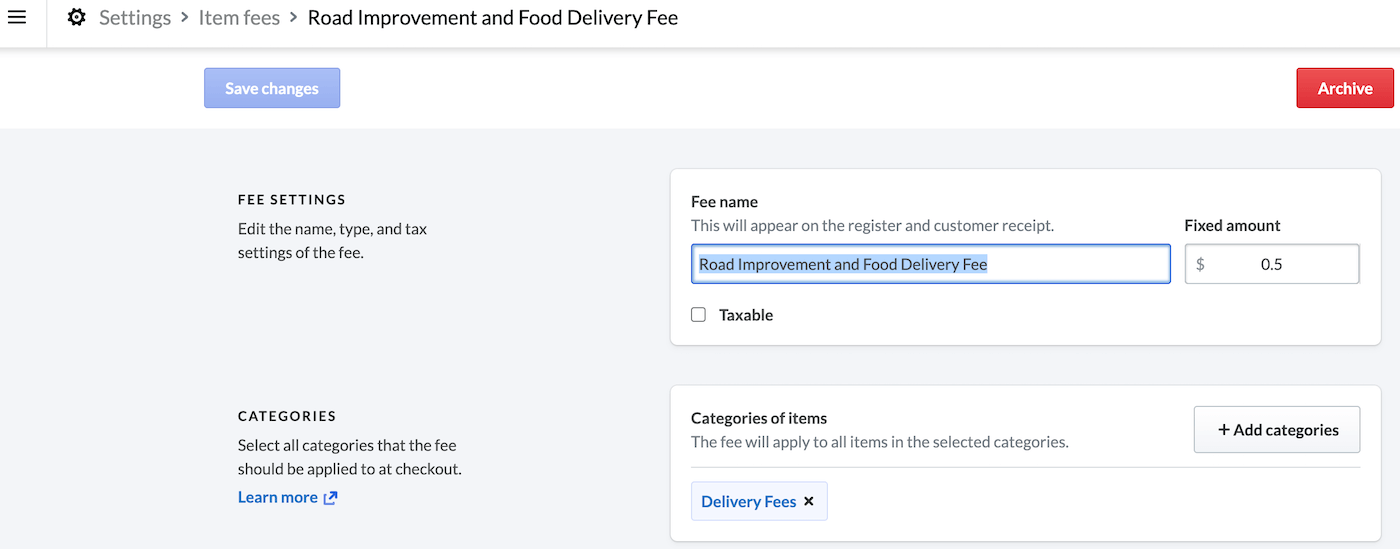Viewport: 1400px width, 549px height.
Task: Click external link icon beside Learn more
Action: pyautogui.click(x=331, y=498)
